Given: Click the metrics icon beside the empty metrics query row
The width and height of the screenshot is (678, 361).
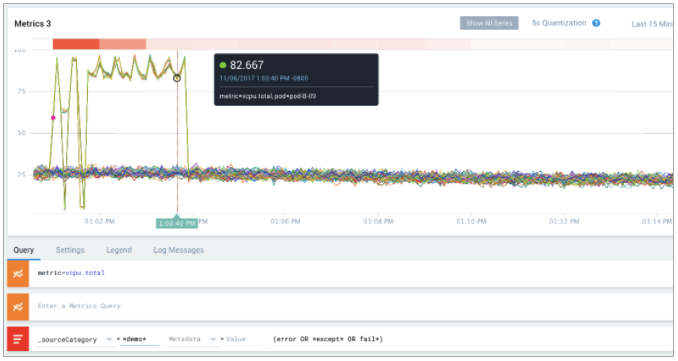Looking at the screenshot, I should coord(18,307).
